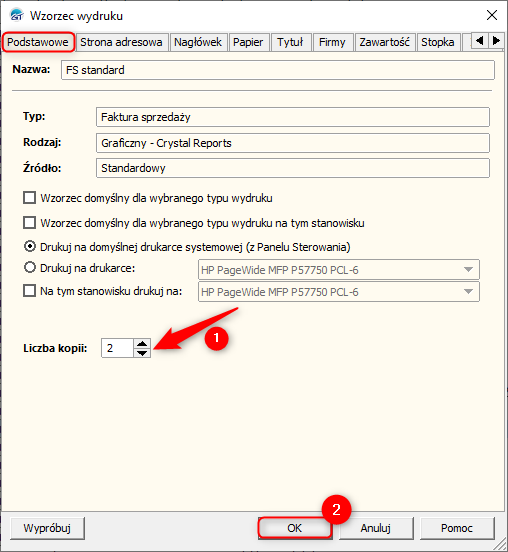Check Wzorzec domyślny dla wybranego typu wydruku
The image size is (508, 552).
pyautogui.click(x=30, y=198)
